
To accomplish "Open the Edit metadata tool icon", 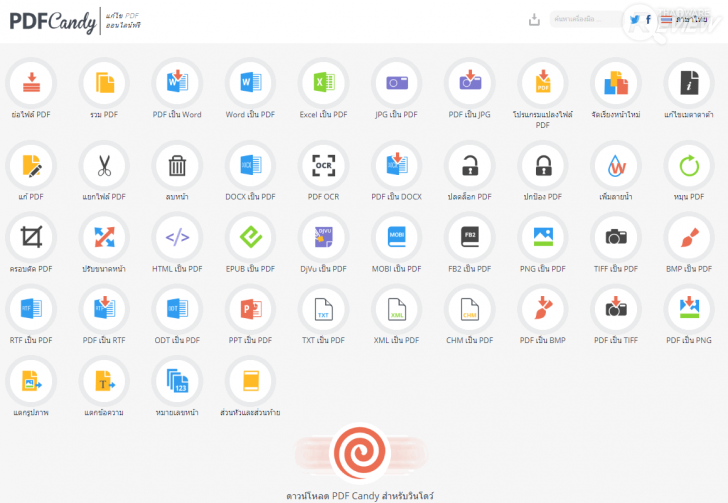I will click(689, 83).
